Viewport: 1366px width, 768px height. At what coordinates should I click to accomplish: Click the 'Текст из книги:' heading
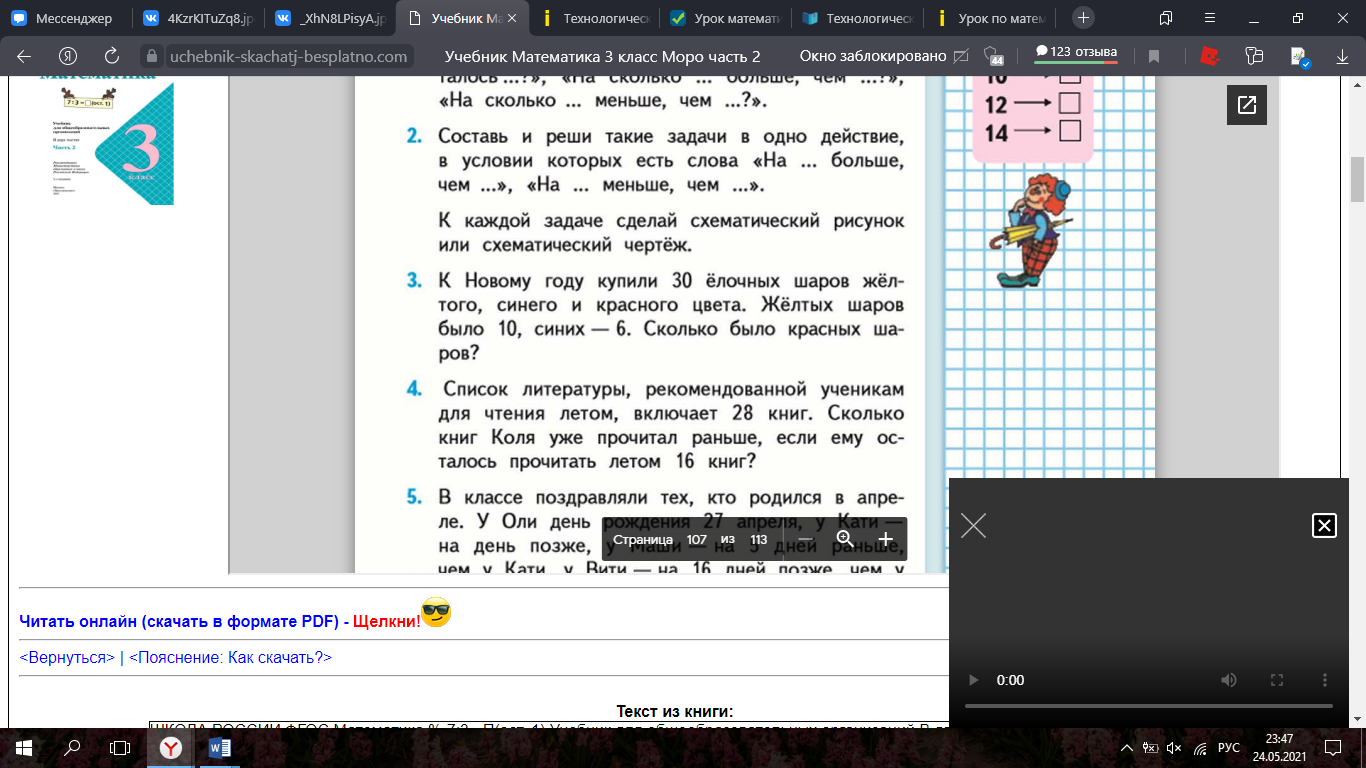675,712
